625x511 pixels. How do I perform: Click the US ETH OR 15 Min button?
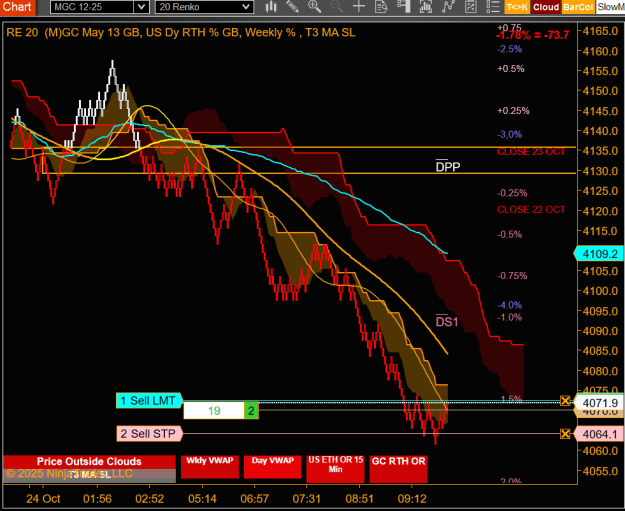click(335, 469)
